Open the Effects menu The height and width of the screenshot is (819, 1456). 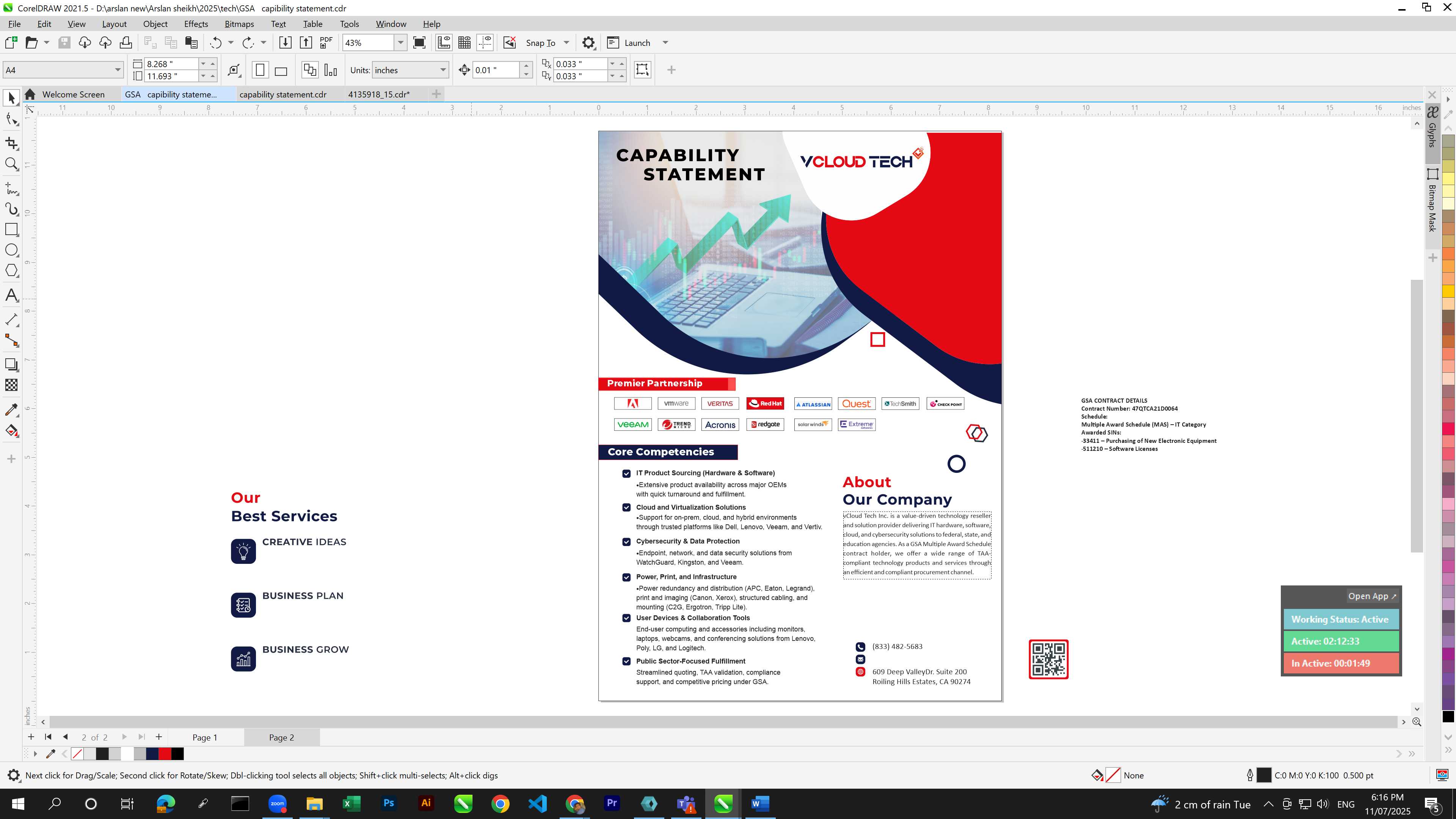[x=196, y=24]
